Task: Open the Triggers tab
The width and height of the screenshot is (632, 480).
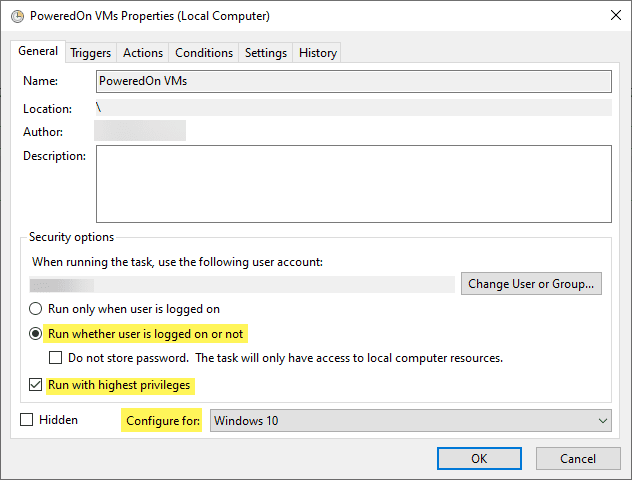Action: pos(91,53)
